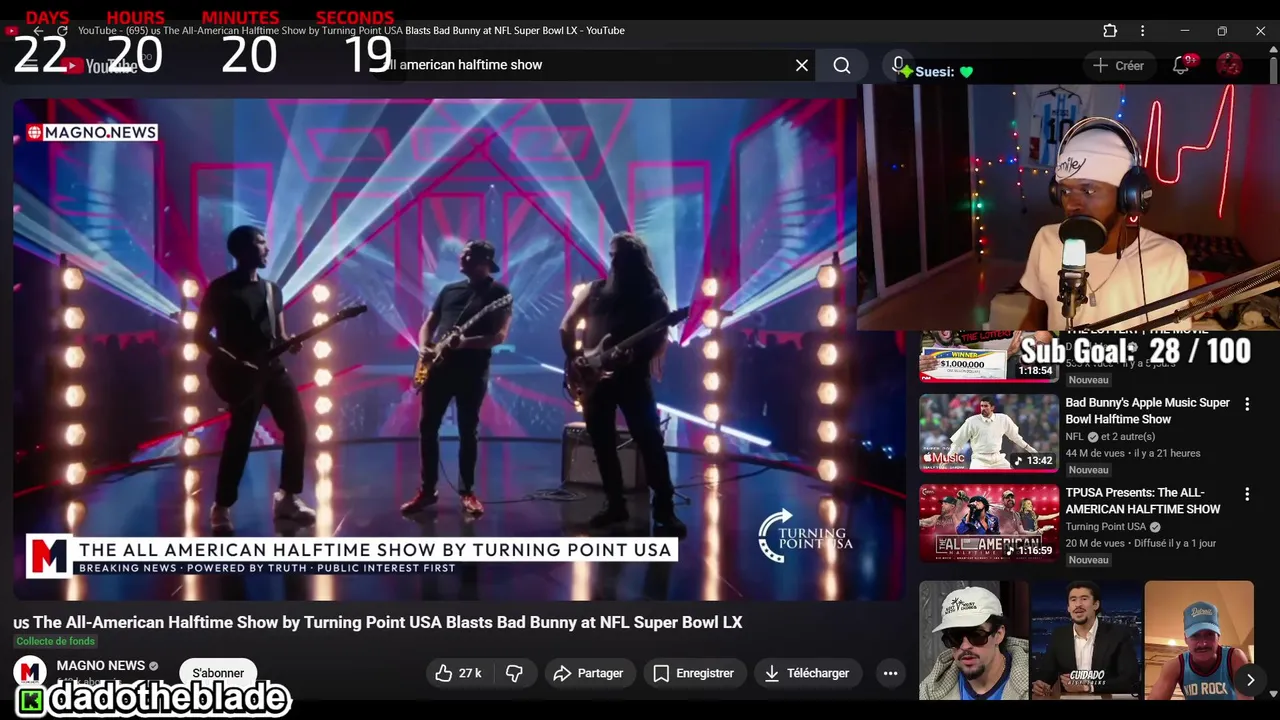
Task: Subscribe using the S'abonner button
Action: click(x=218, y=673)
